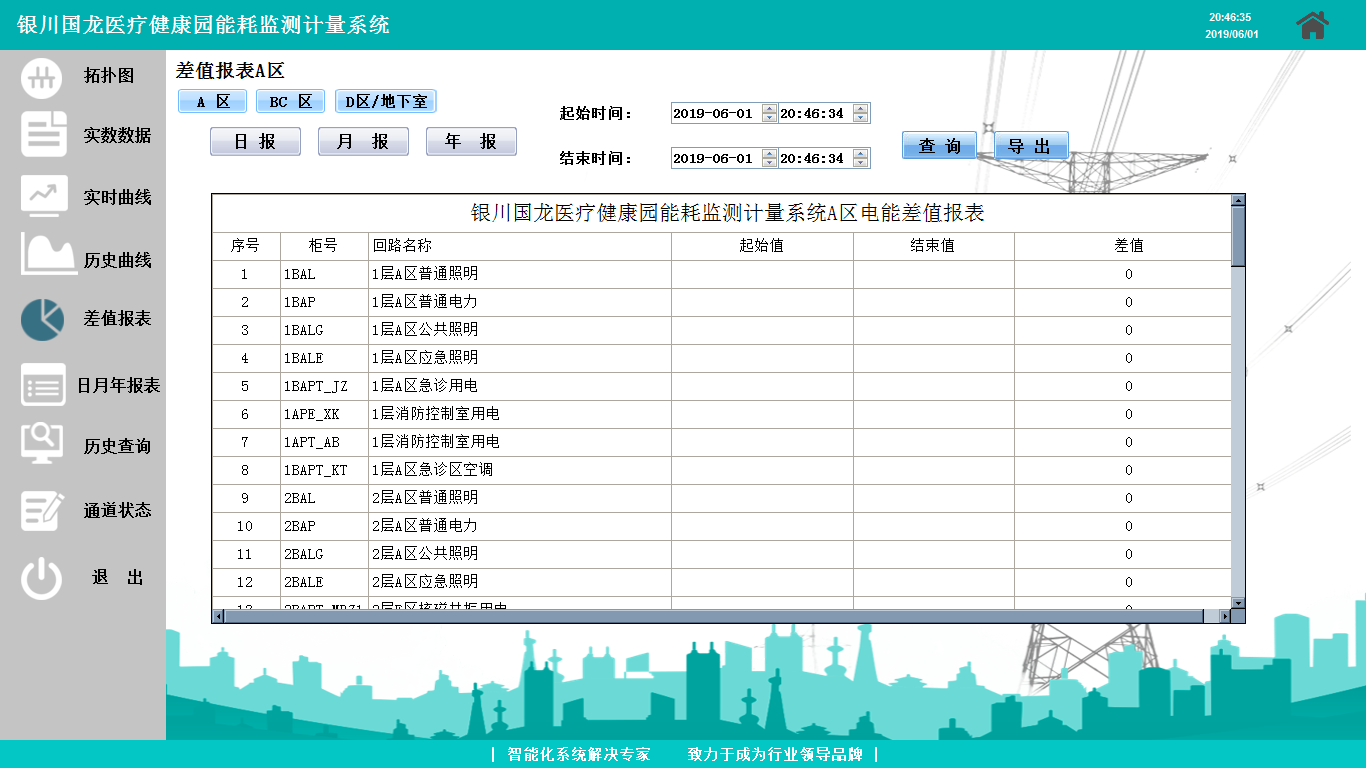Click the end date input field
This screenshot has width=1366, height=768.
click(715, 158)
